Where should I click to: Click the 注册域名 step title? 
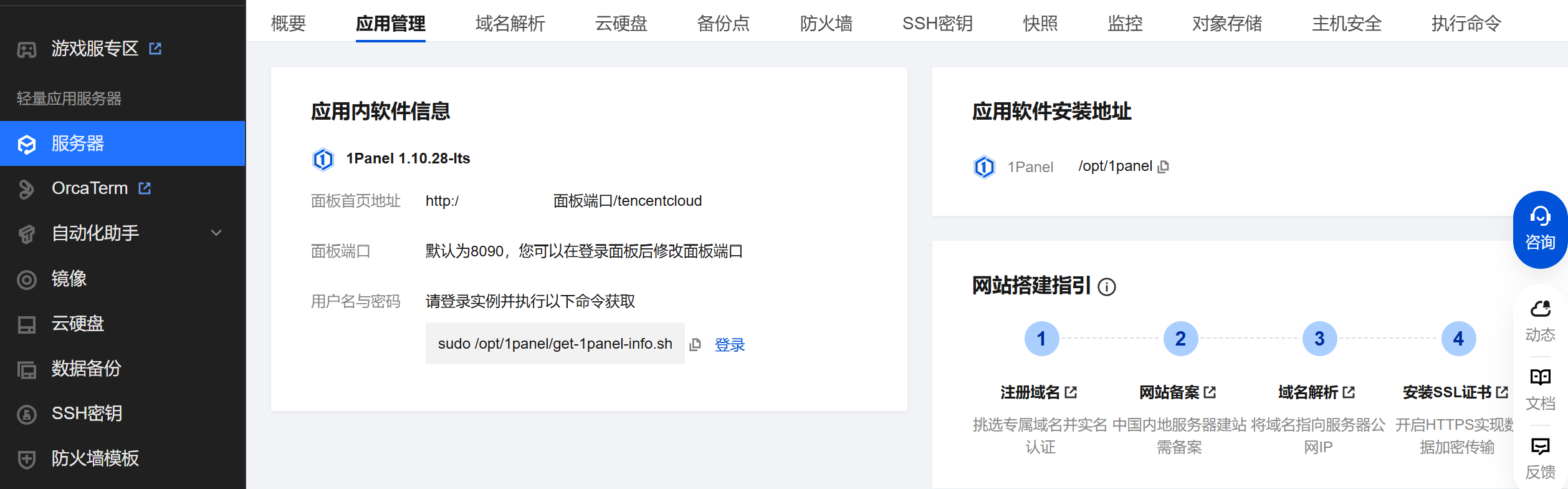point(1030,392)
